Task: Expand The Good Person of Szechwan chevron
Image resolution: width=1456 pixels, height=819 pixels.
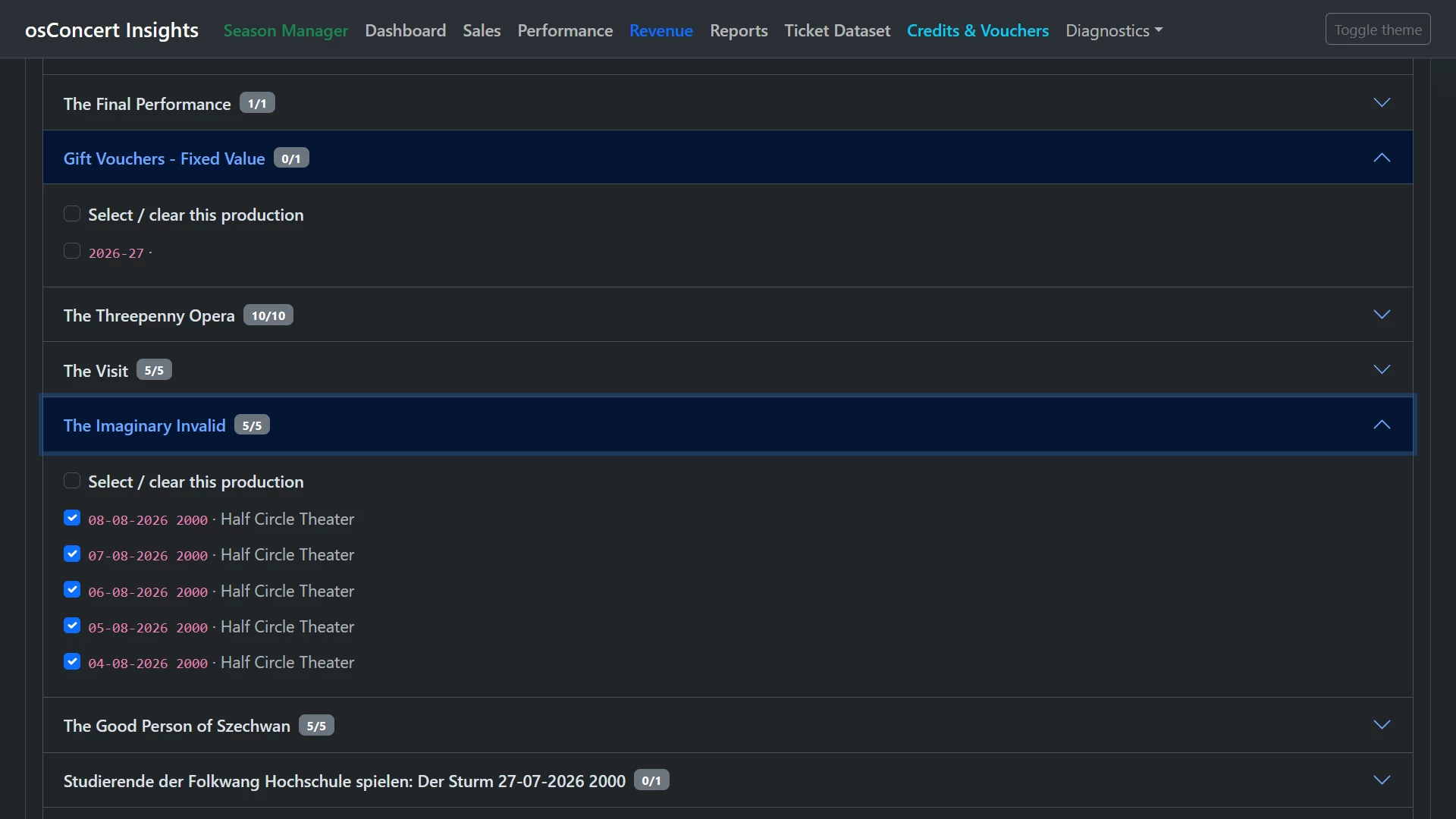Action: [1382, 724]
